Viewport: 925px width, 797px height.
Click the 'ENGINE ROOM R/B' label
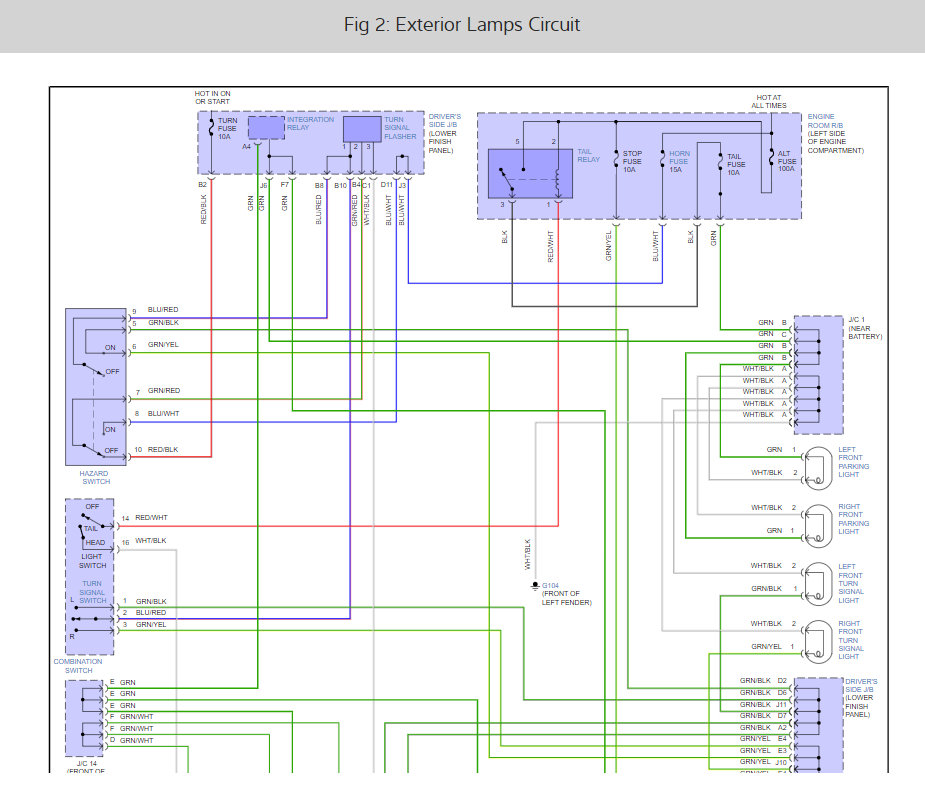pos(825,121)
